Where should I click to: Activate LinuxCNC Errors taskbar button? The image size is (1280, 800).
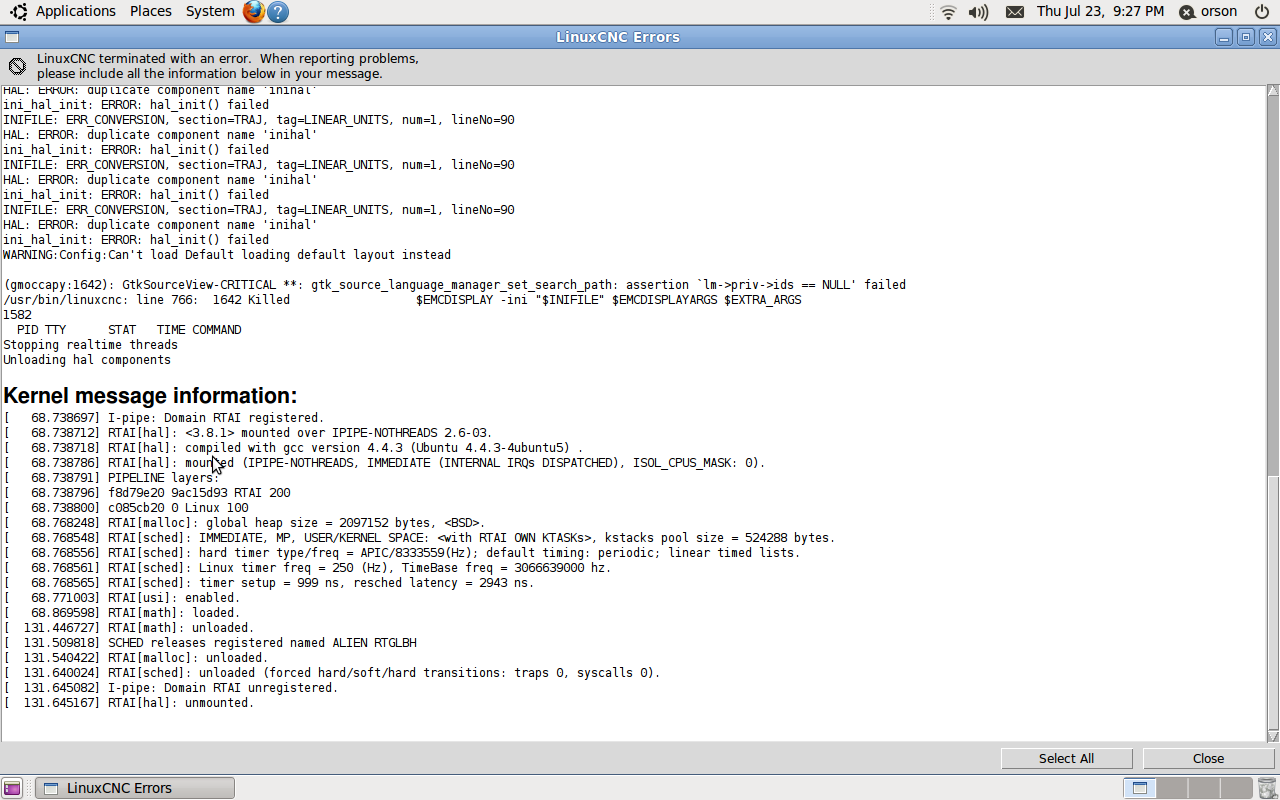[135, 788]
